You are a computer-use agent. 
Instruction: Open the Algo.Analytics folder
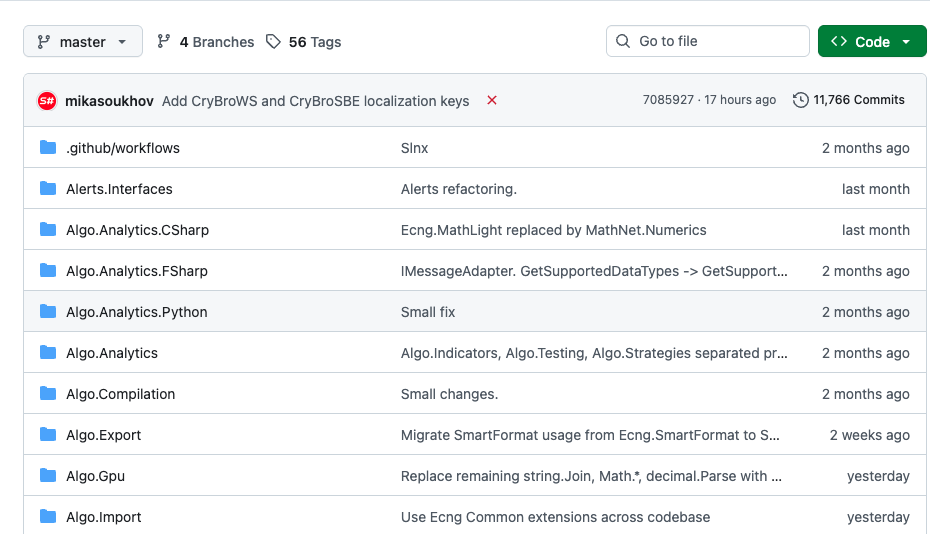click(x=112, y=353)
